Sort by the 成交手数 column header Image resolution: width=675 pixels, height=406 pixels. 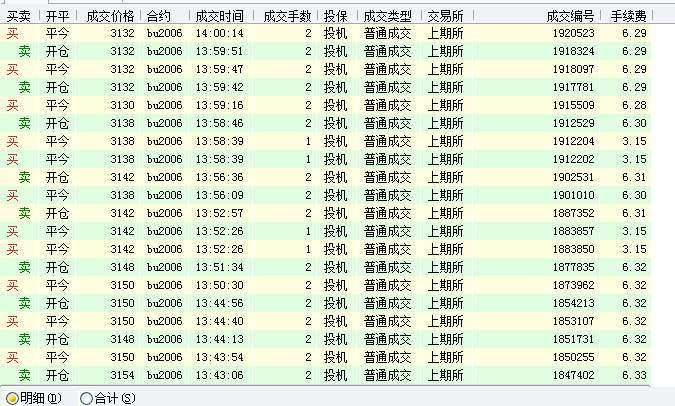point(287,16)
